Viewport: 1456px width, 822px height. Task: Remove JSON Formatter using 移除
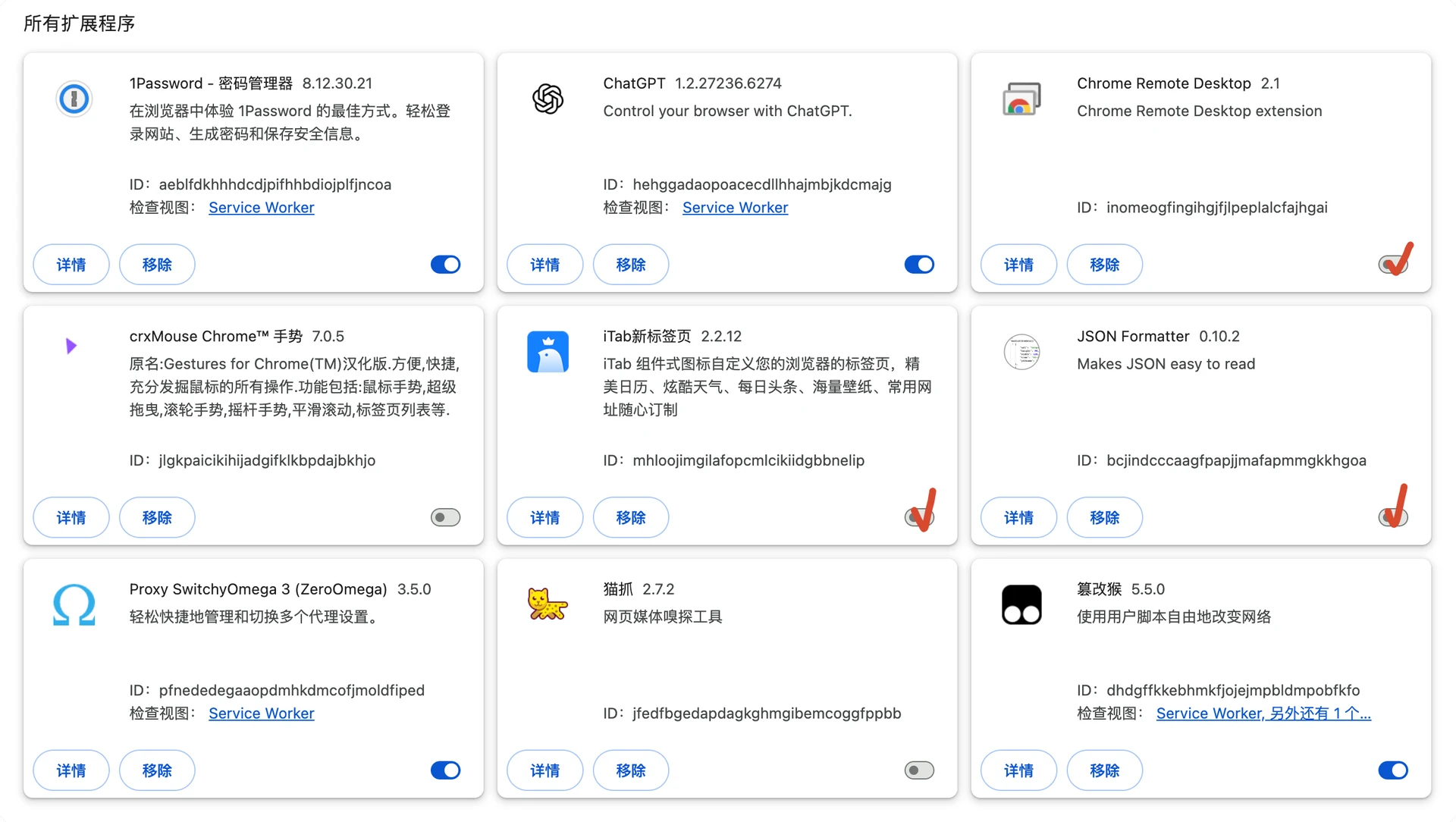(1105, 517)
